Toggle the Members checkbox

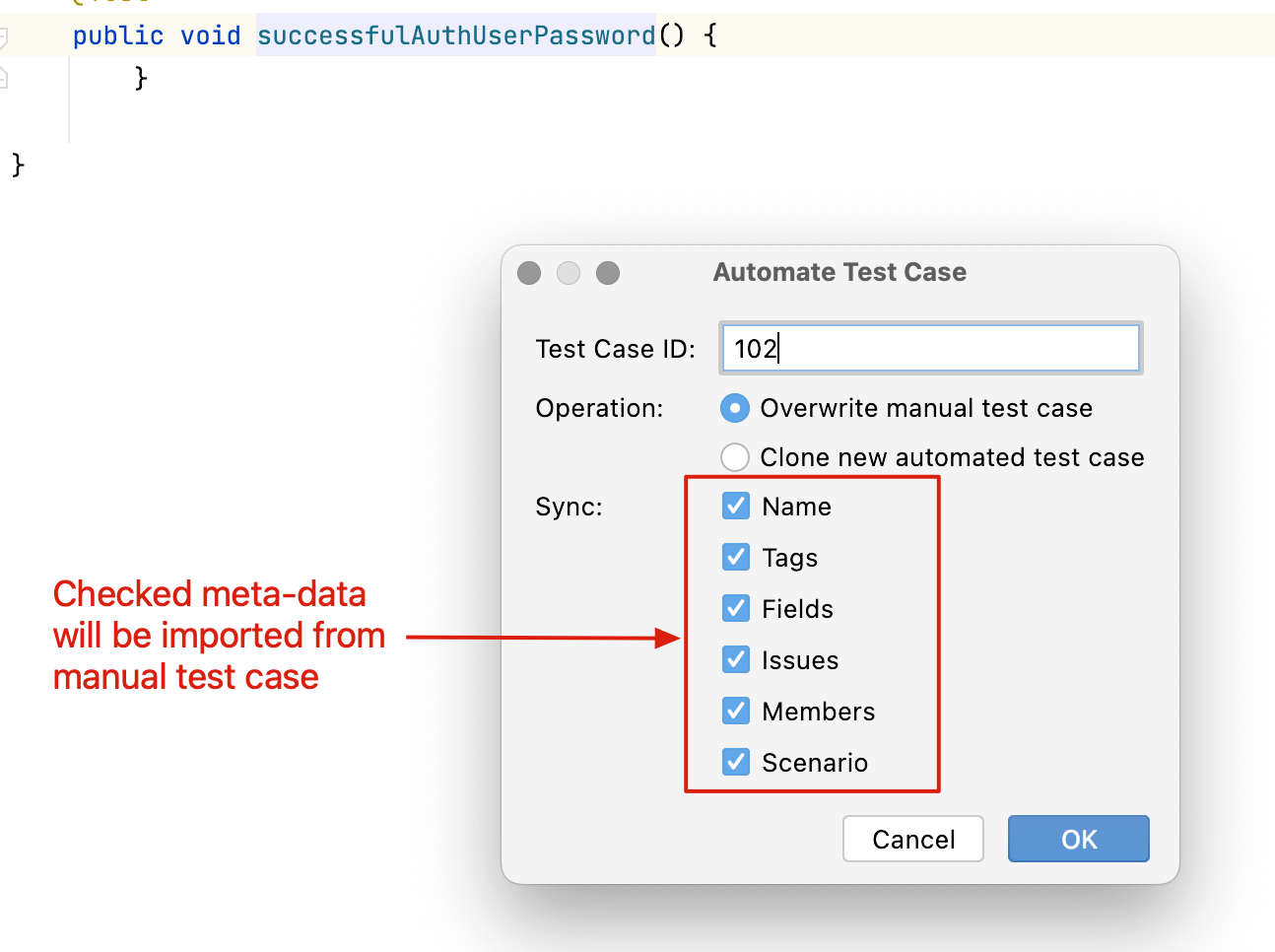coord(736,712)
